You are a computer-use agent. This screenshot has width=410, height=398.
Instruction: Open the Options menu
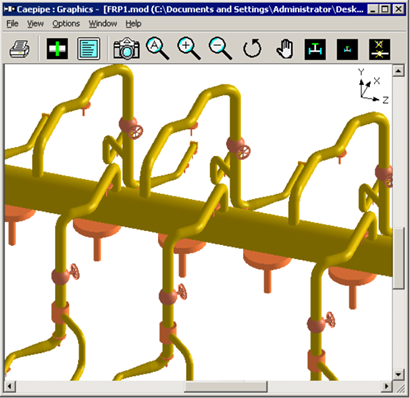tap(66, 24)
